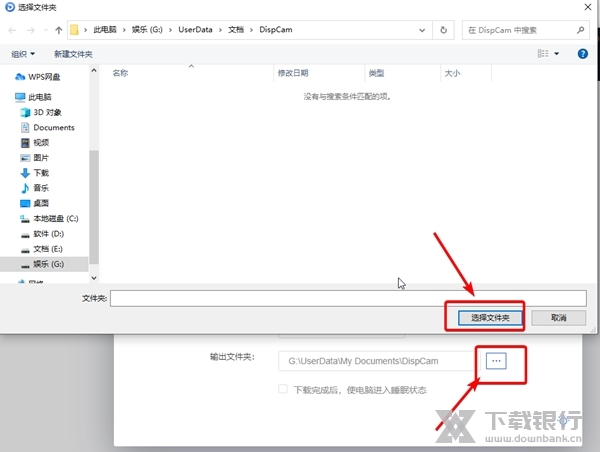
Task: Click the 取消 button
Action: pyautogui.click(x=558, y=318)
